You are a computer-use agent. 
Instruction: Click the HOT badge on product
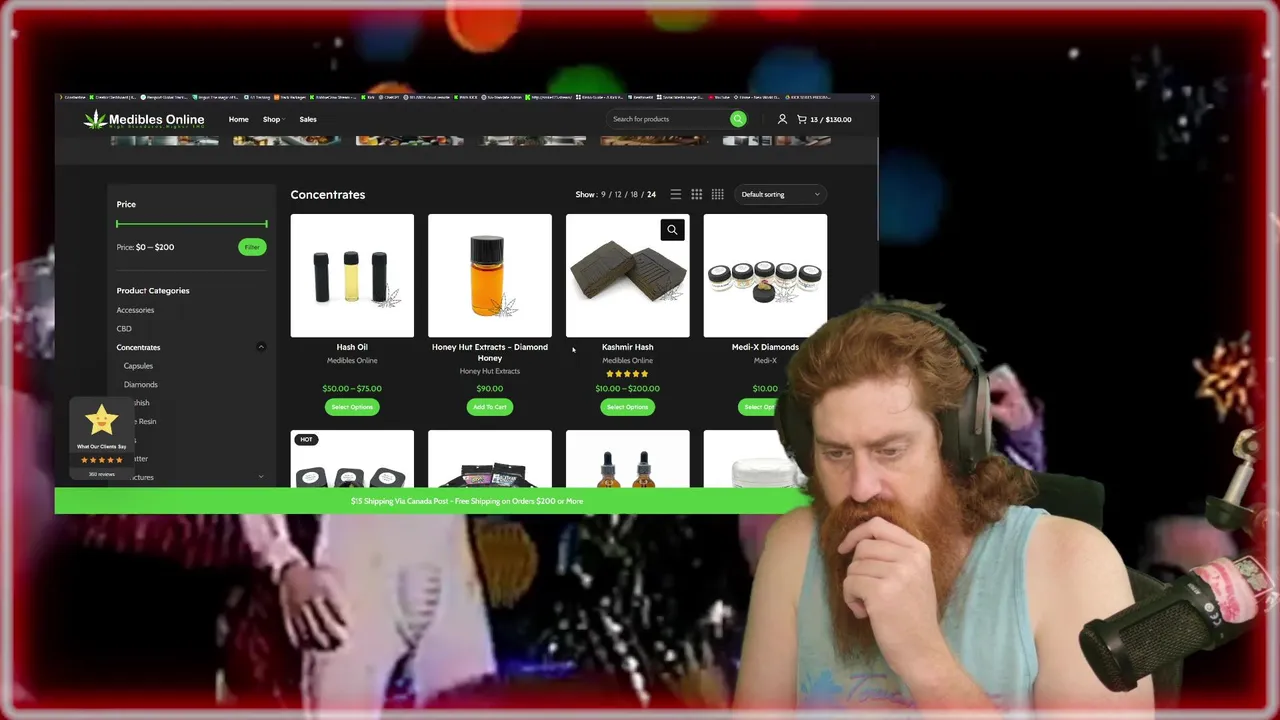click(306, 439)
